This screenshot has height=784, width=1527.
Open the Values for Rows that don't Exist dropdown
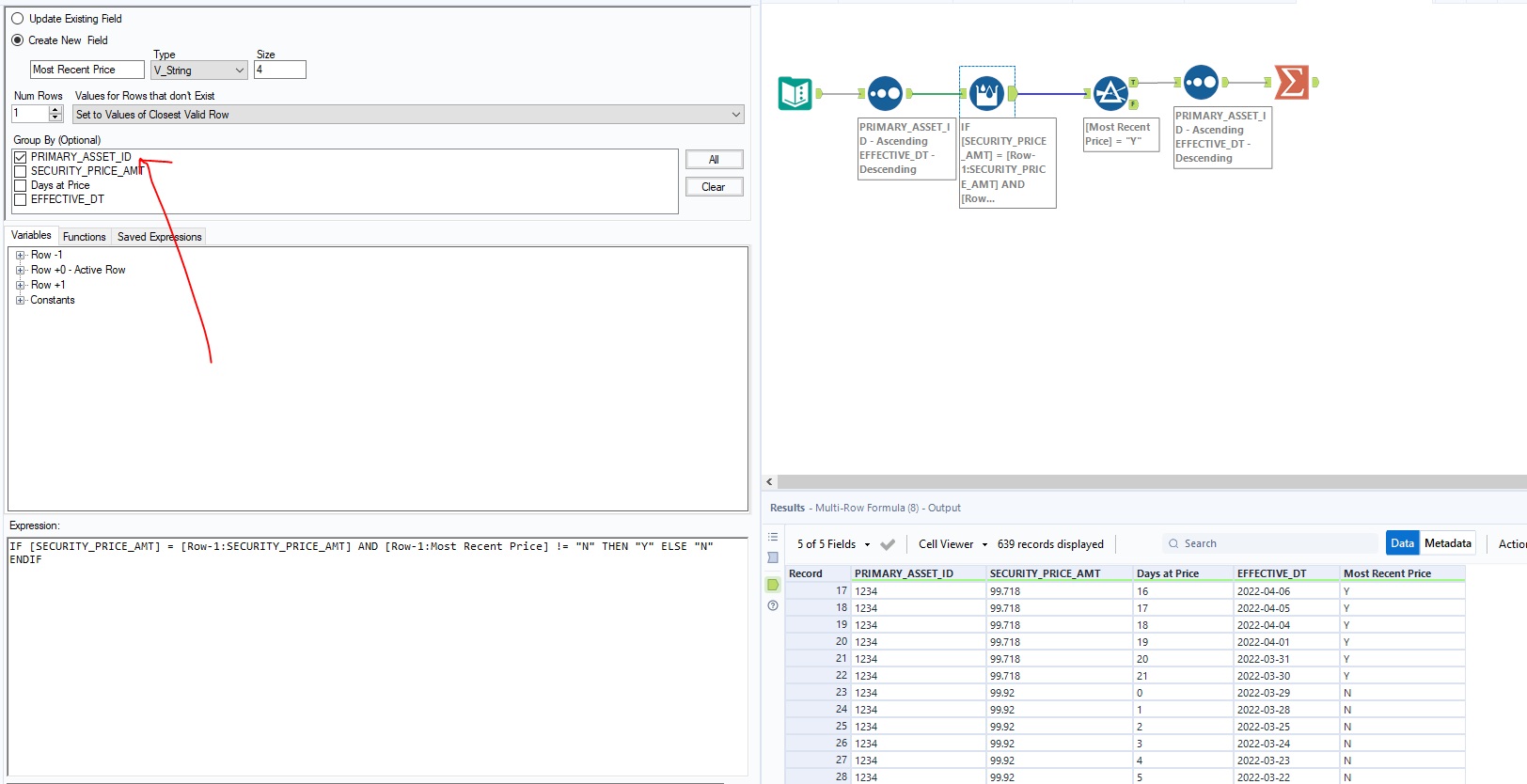tap(408, 115)
